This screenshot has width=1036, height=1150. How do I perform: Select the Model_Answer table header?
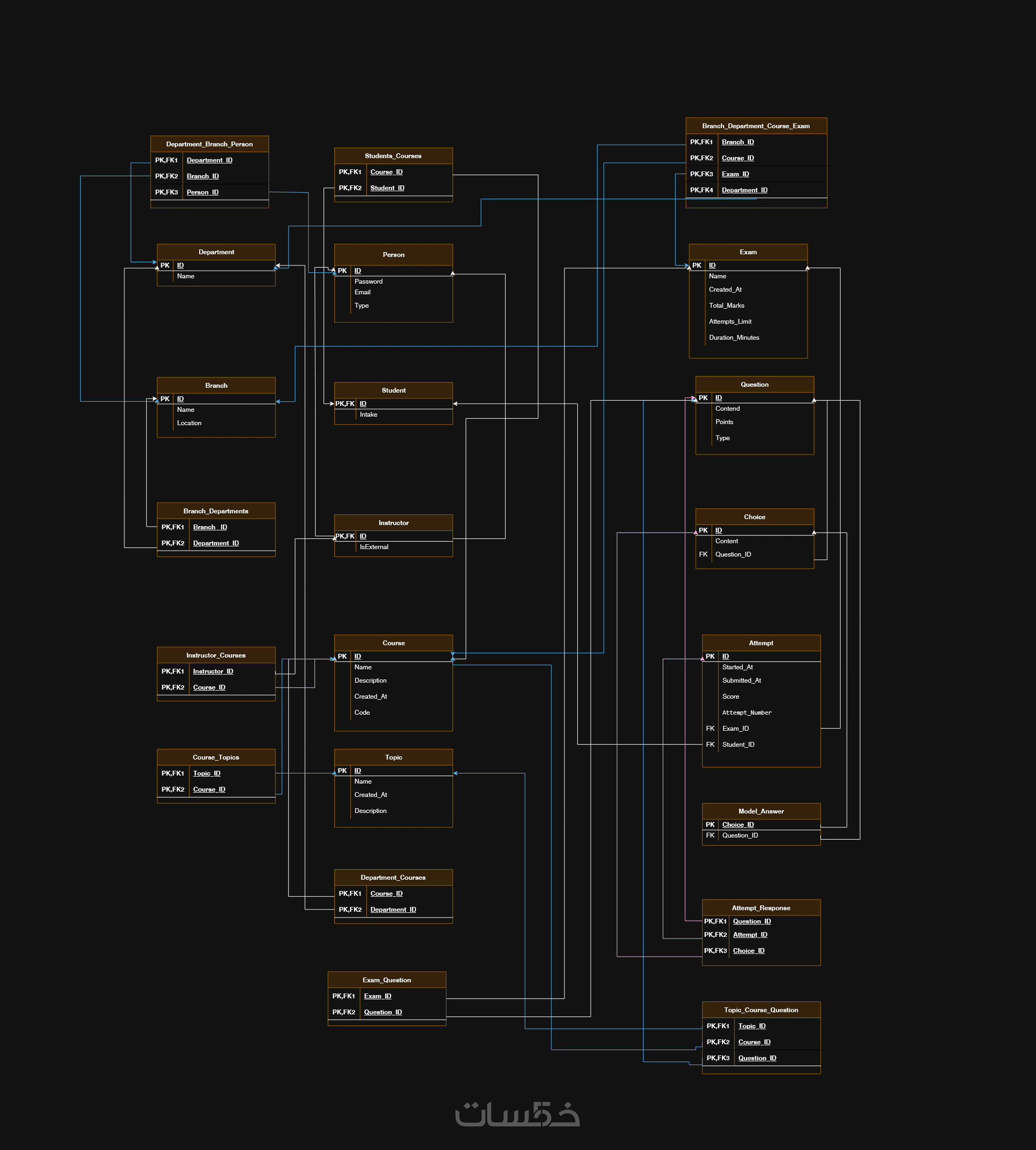760,811
